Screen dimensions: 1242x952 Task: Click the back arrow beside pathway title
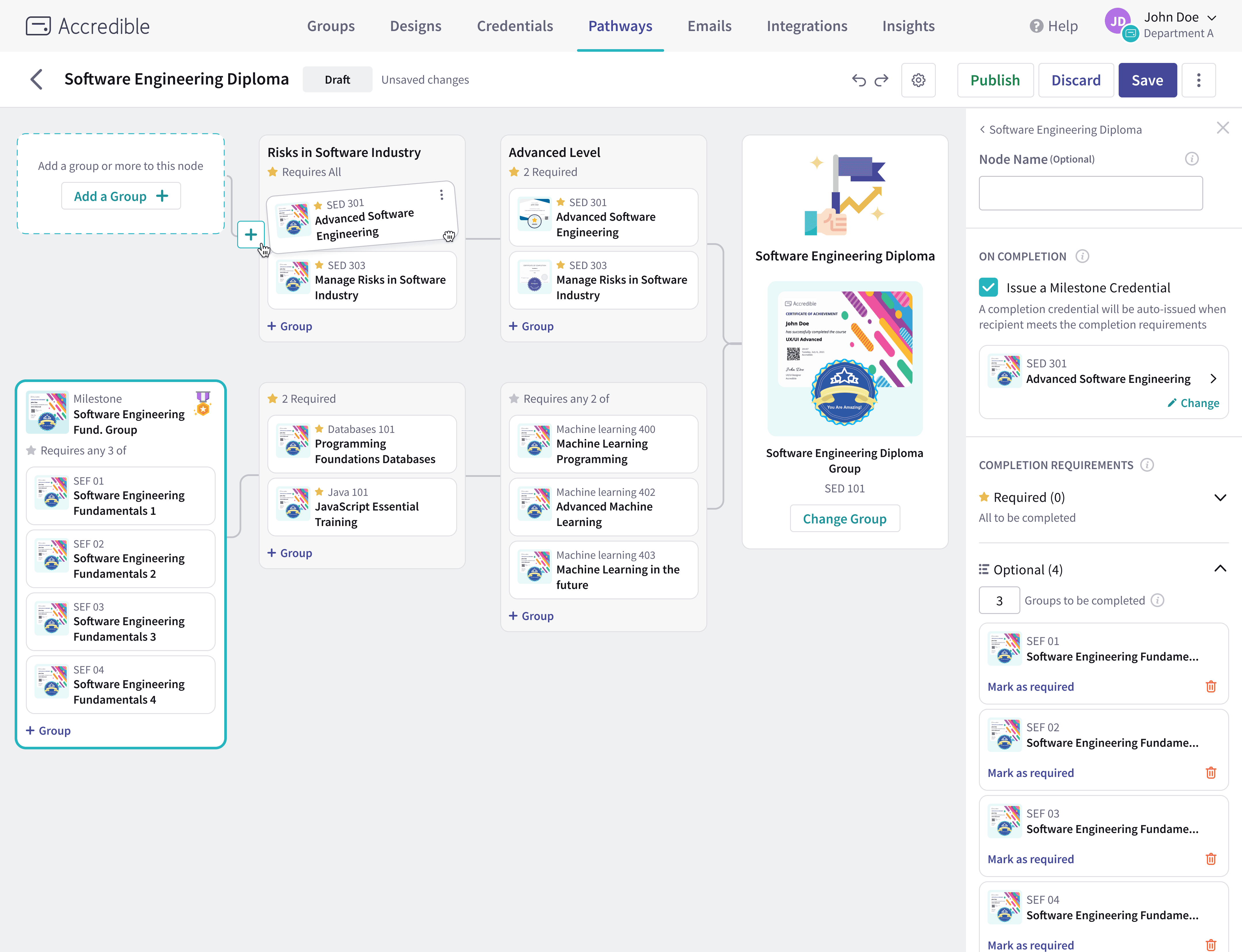37,79
